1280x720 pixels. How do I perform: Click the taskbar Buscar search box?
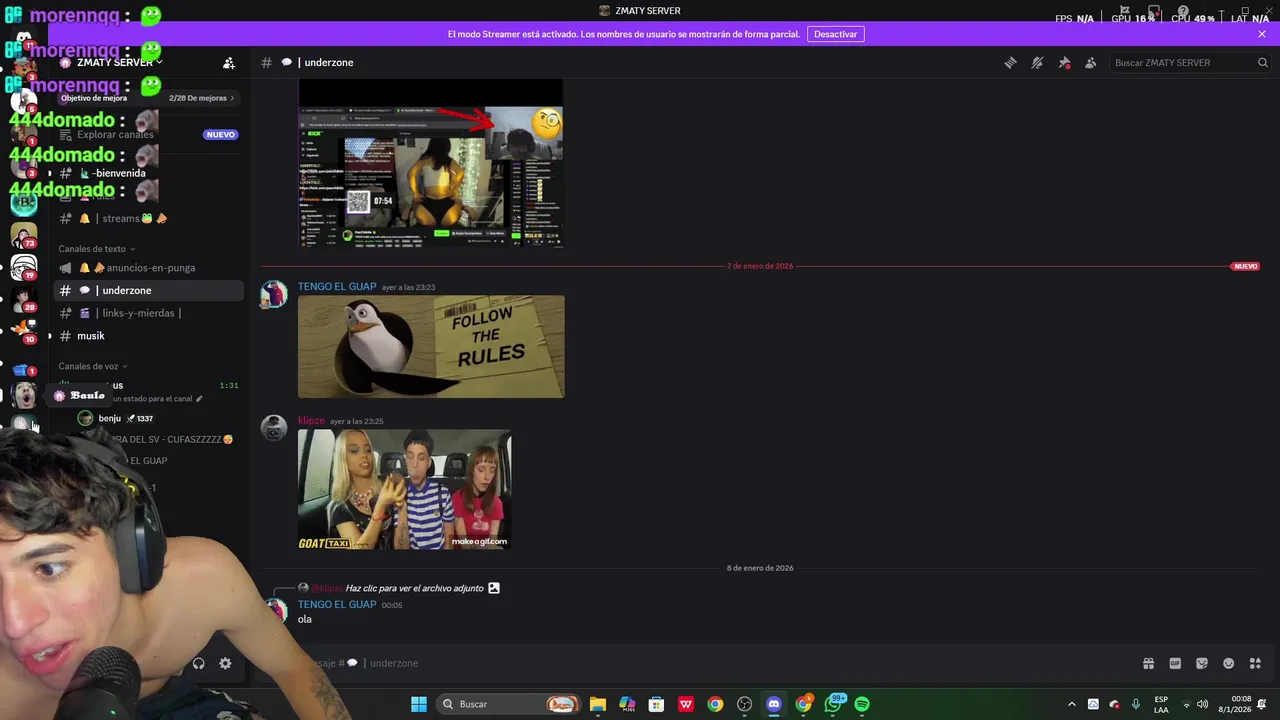(511, 704)
